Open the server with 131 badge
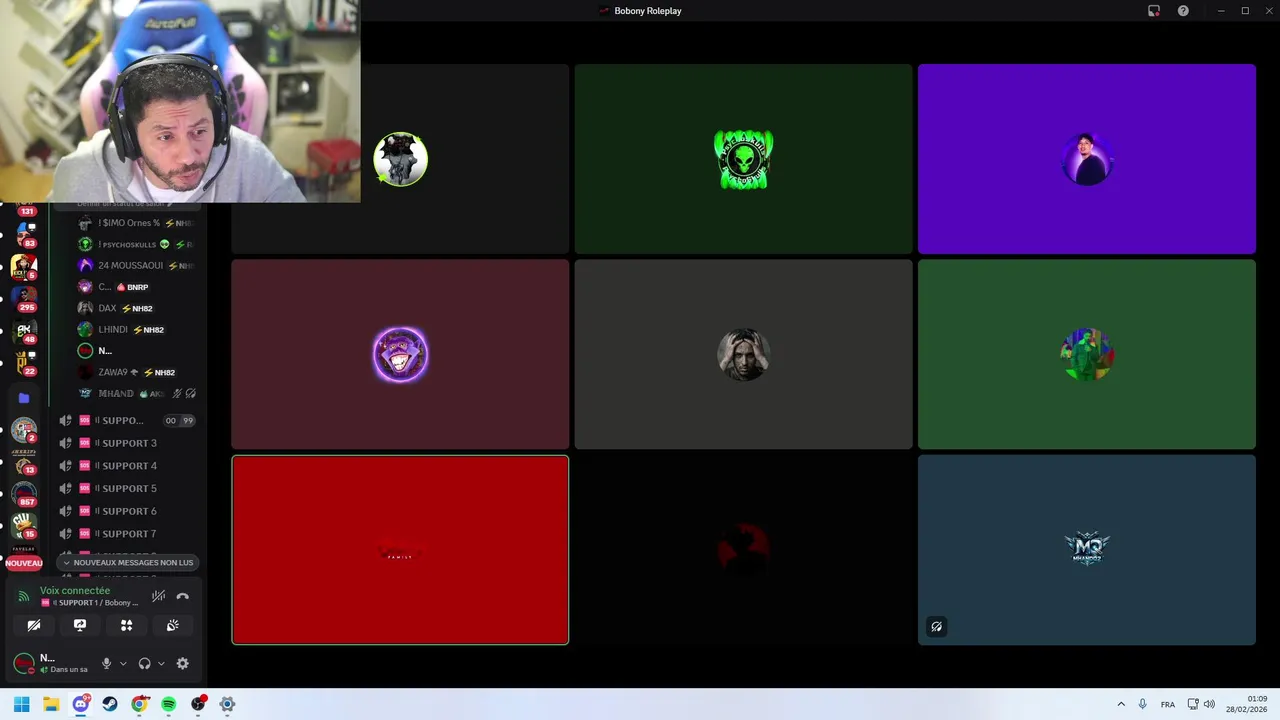The height and width of the screenshot is (720, 1280). coord(24,208)
